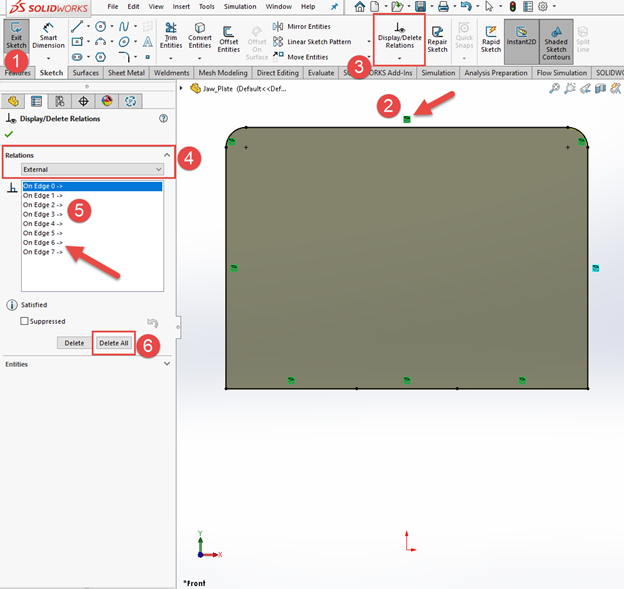Activate the Sketch Fillet tool
Image resolution: width=624 pixels, height=589 pixels.
(124, 57)
